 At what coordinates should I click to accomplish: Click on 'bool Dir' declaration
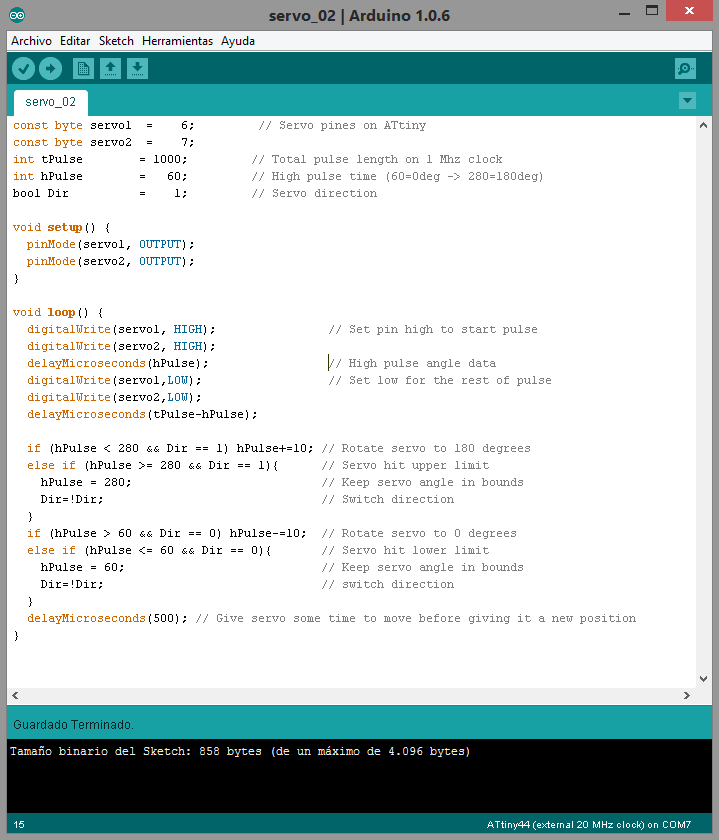[x=100, y=193]
